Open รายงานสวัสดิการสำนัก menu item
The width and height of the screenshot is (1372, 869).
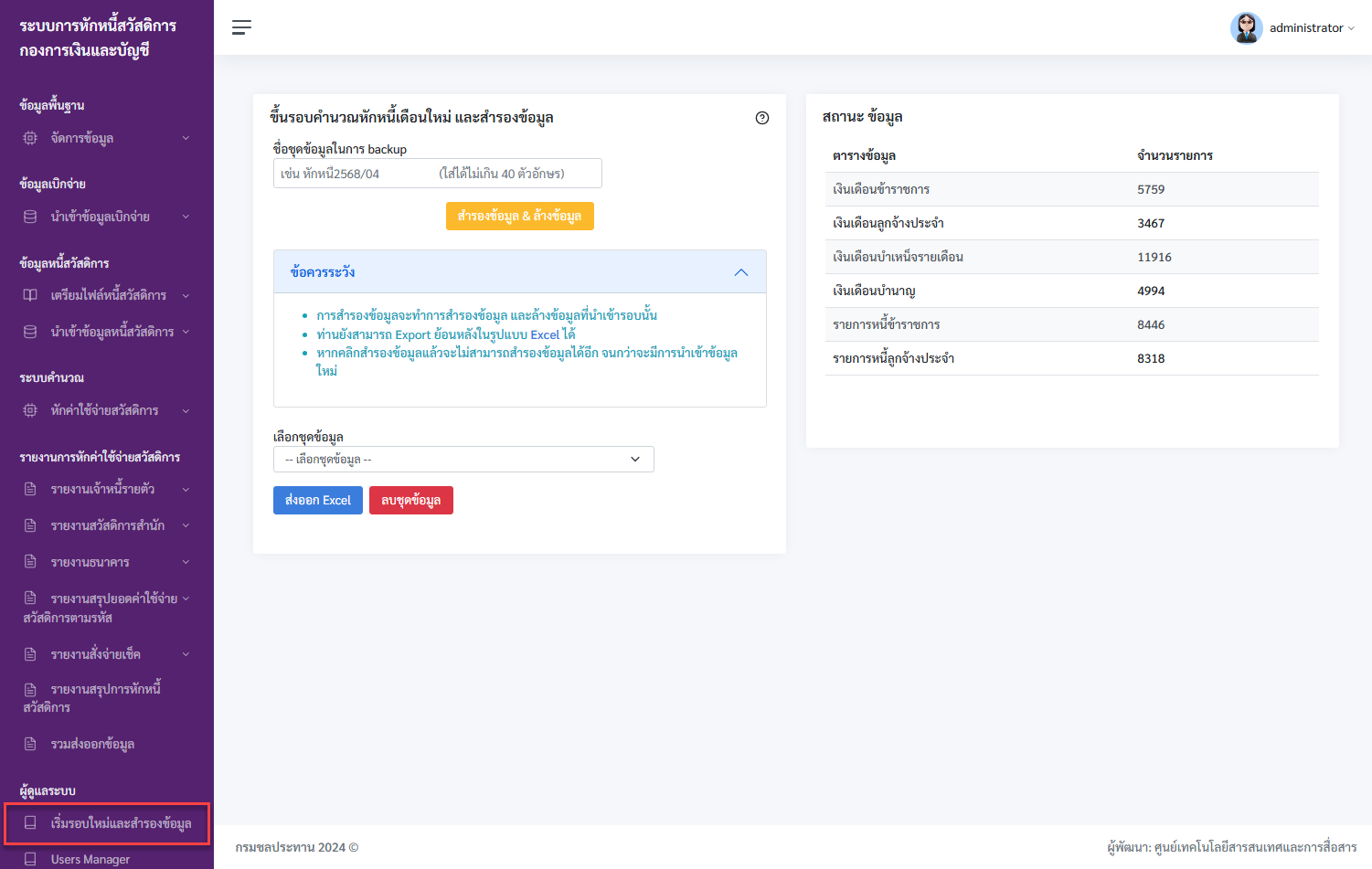[107, 525]
